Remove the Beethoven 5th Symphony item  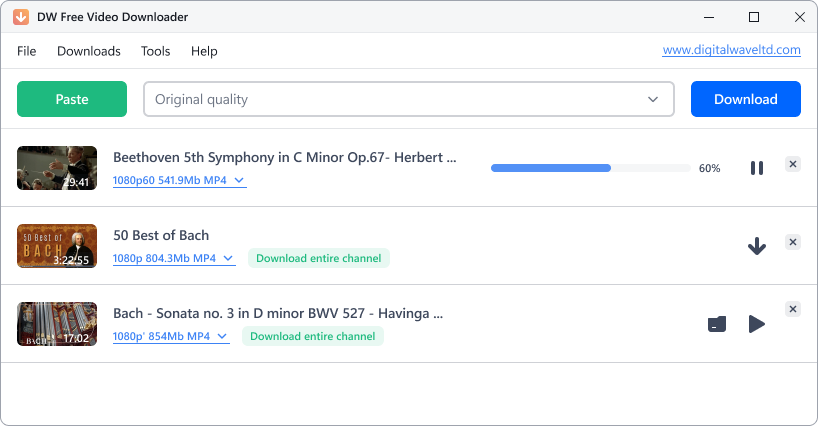click(x=793, y=164)
